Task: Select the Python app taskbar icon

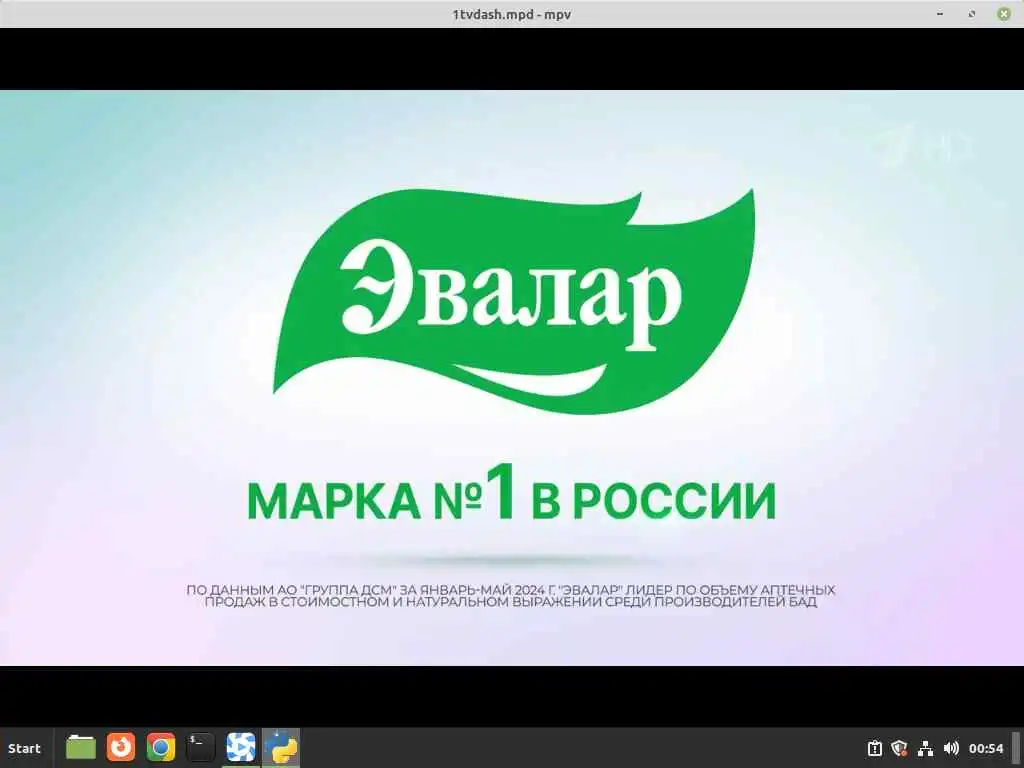Action: pos(281,748)
